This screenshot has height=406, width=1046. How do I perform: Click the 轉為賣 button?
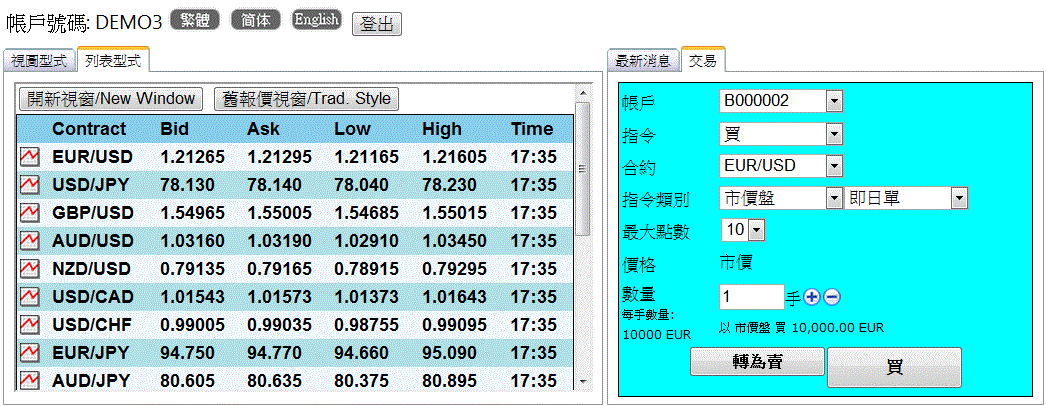pos(757,362)
